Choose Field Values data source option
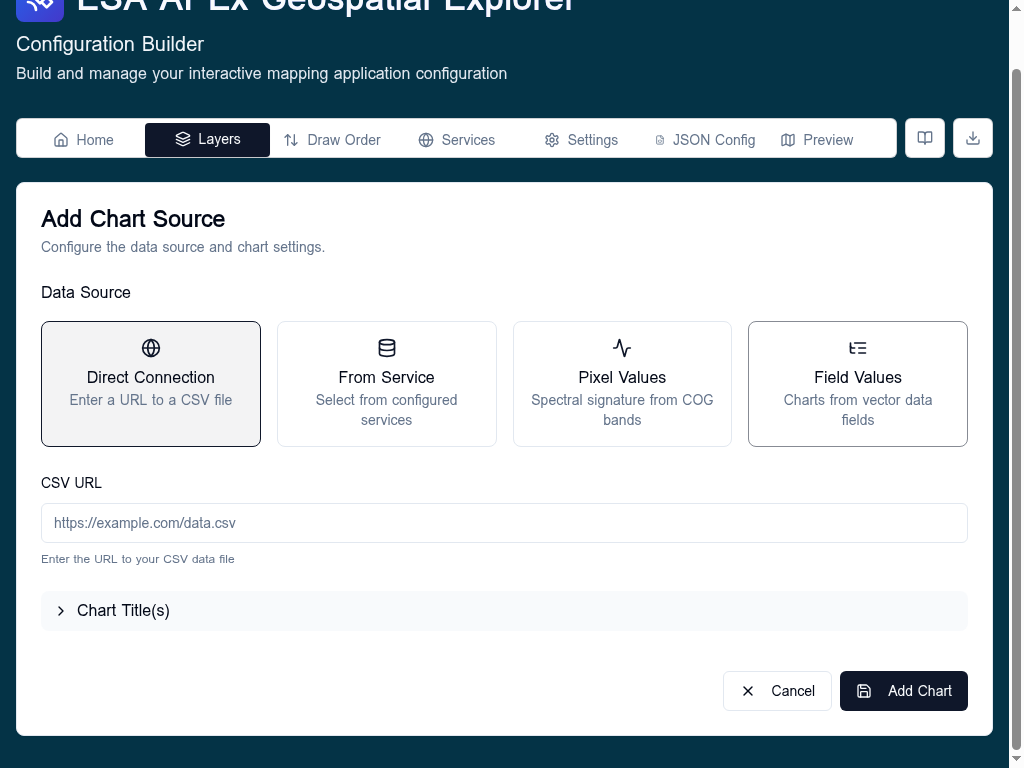 (x=857, y=384)
